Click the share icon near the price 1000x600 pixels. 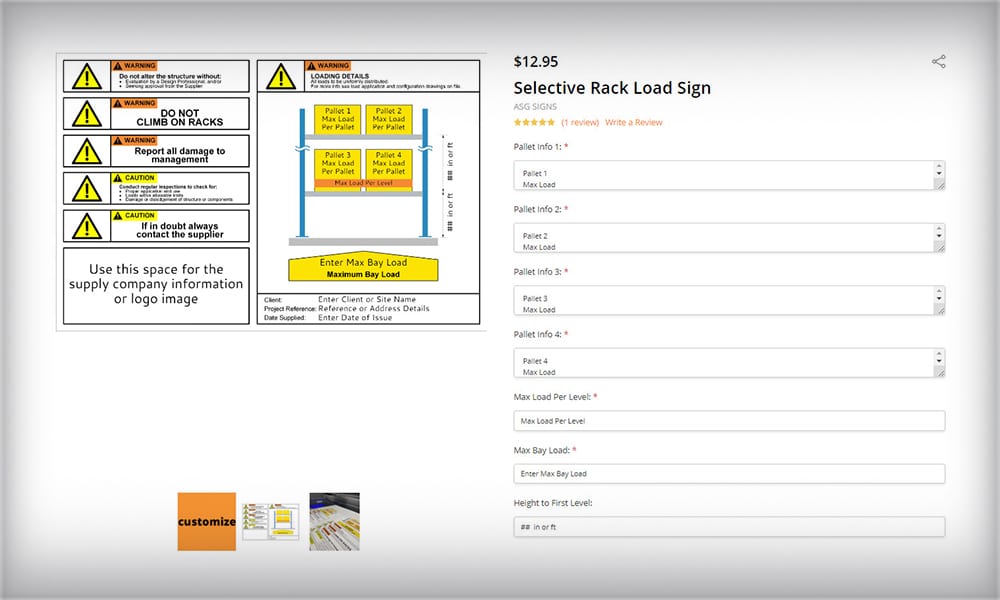[x=938, y=62]
